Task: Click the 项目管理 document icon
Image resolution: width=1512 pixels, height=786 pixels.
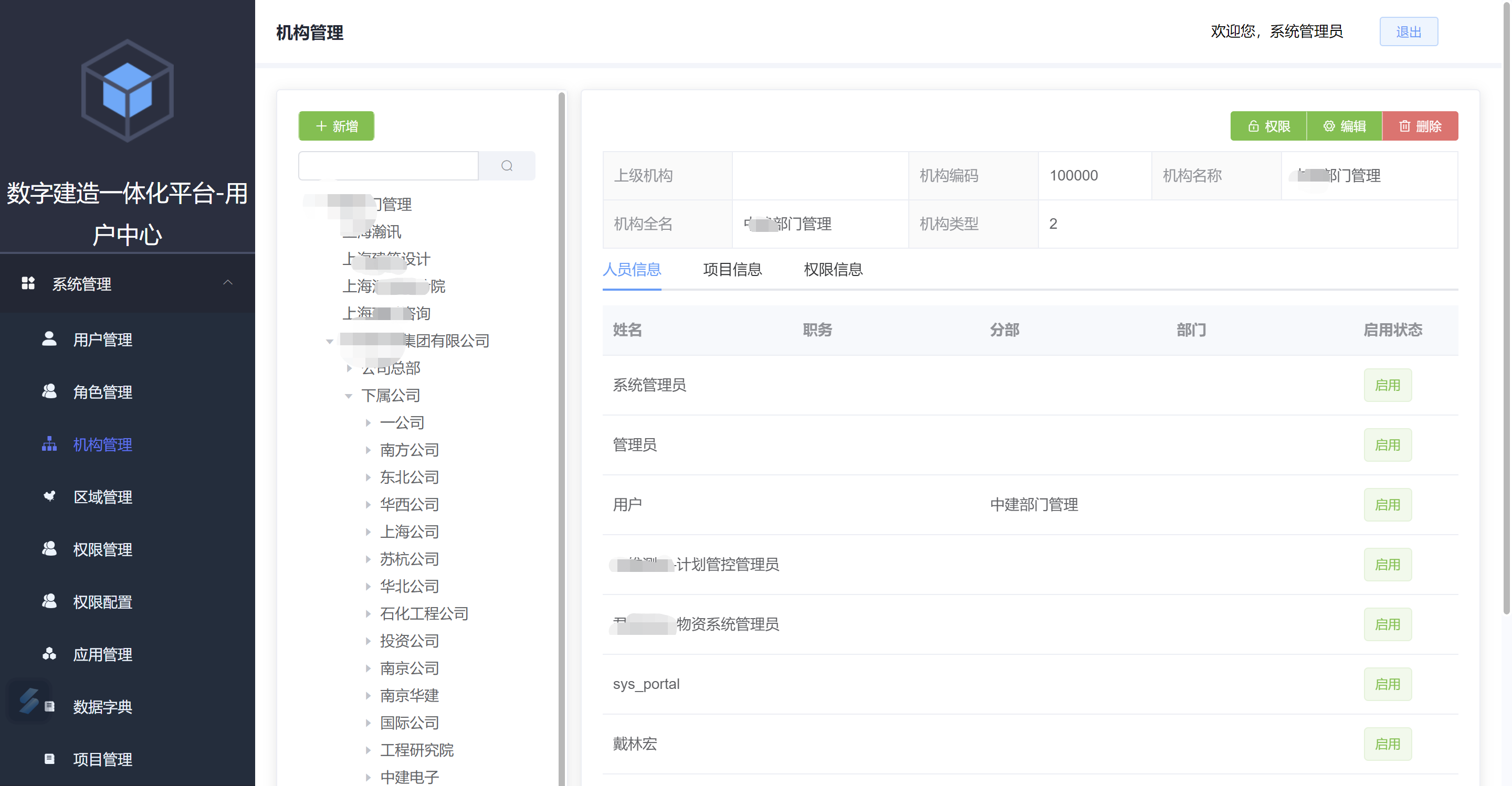Action: point(49,758)
